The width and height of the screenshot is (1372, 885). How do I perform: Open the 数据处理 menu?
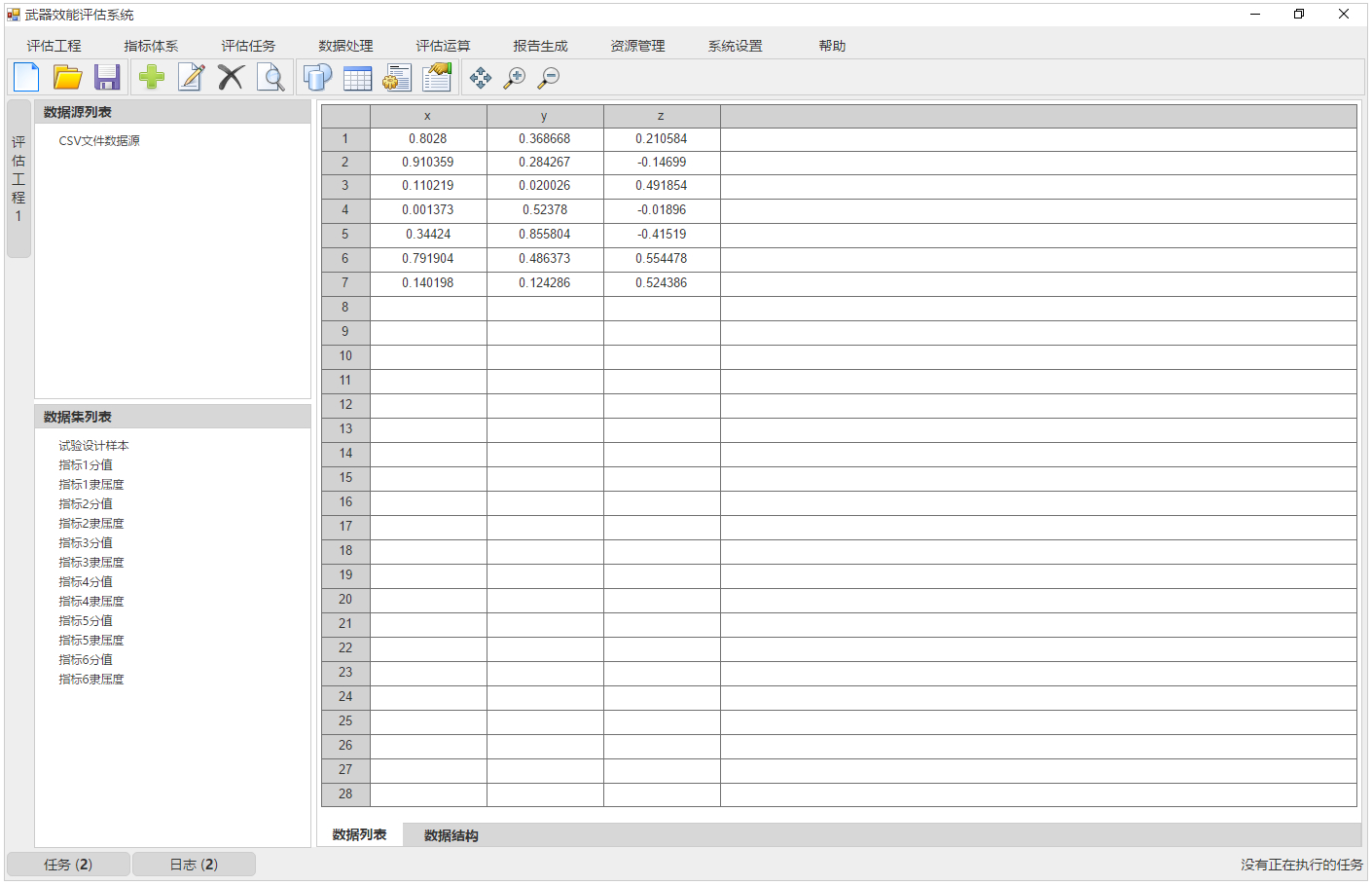(345, 46)
